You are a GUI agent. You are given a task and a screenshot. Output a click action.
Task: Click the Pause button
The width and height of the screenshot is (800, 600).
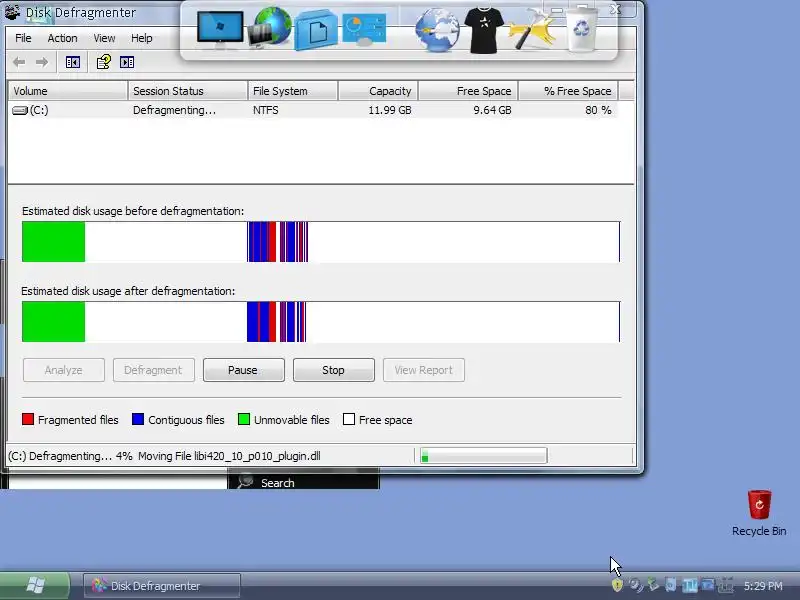[x=243, y=370]
